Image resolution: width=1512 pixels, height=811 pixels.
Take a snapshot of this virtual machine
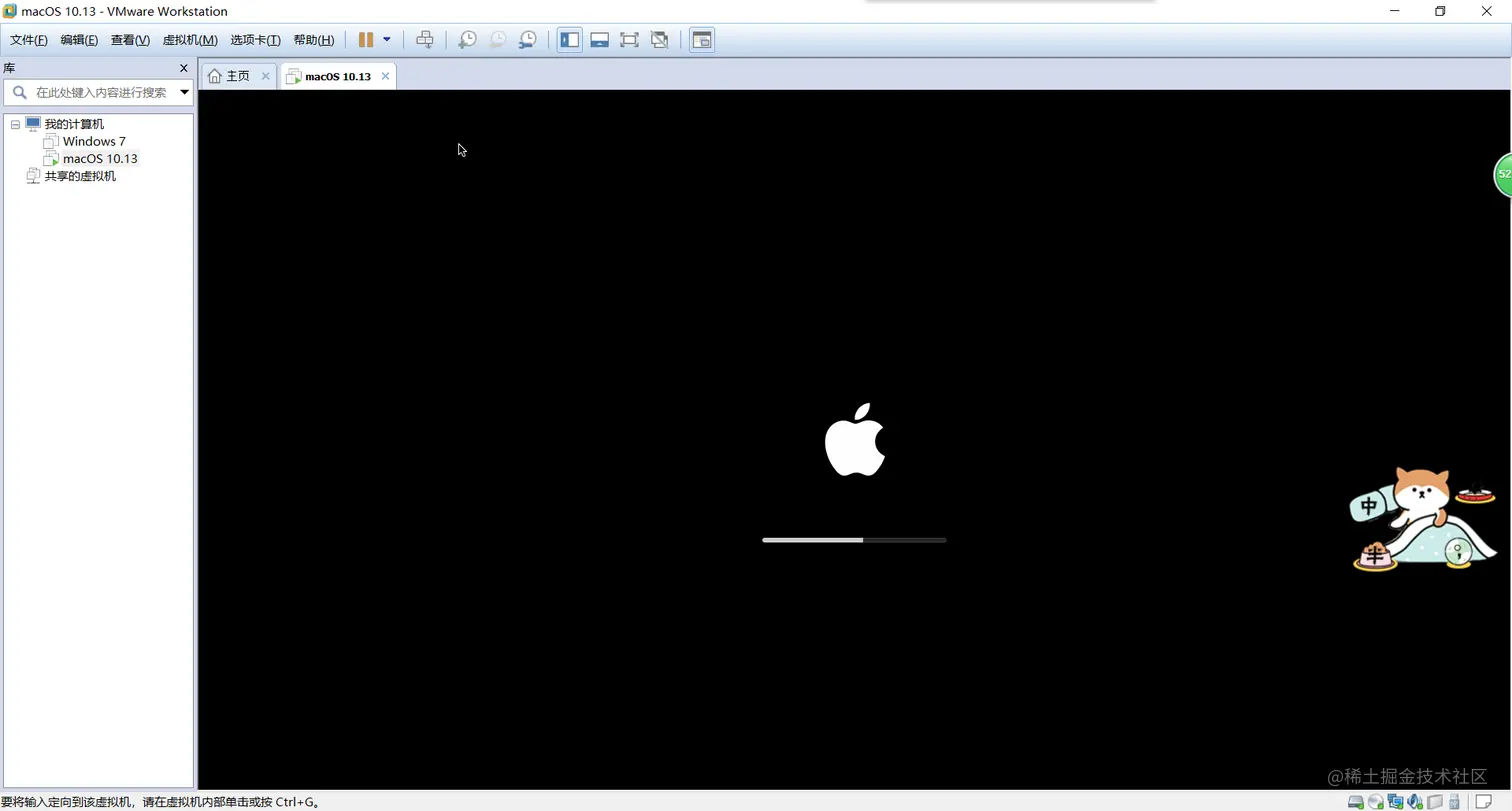coord(467,40)
